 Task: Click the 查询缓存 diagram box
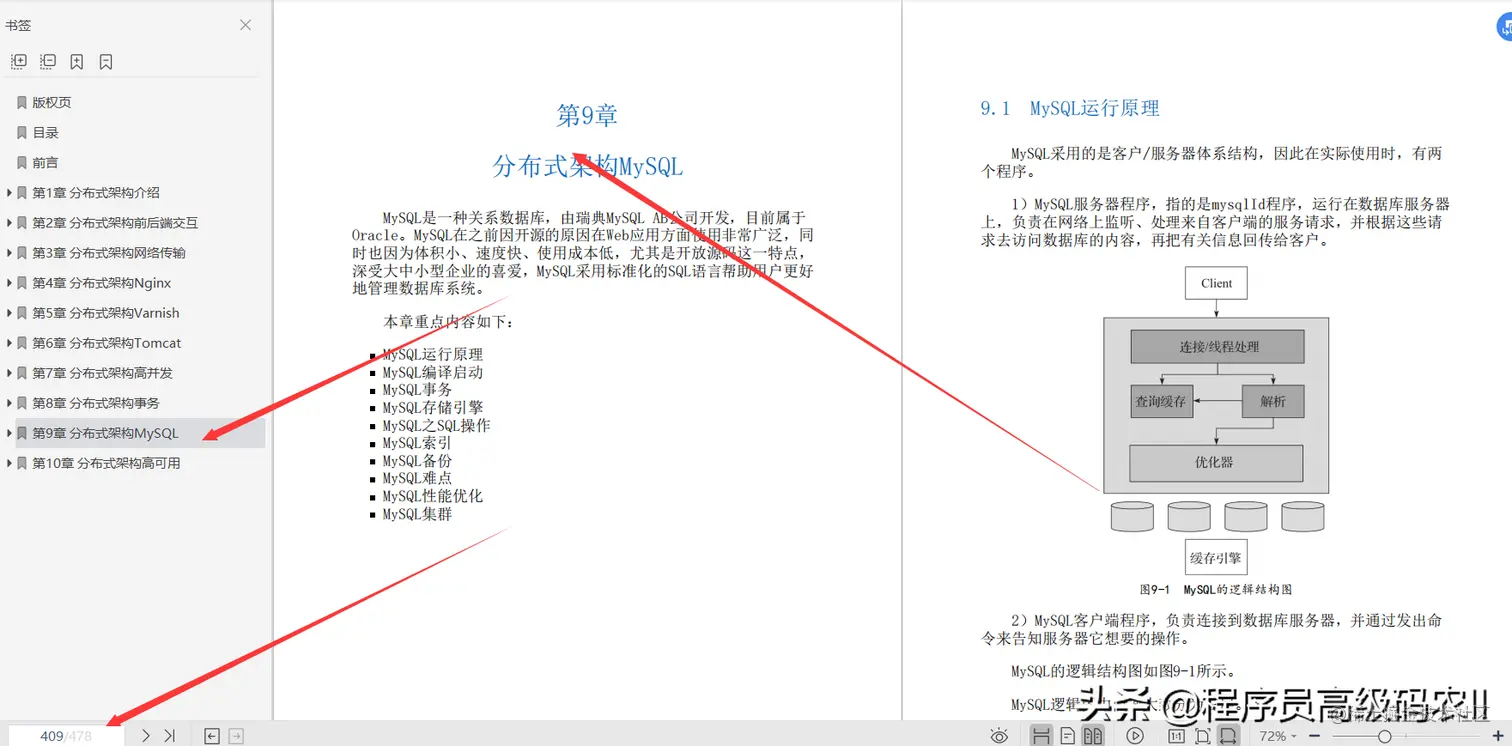tap(1161, 401)
